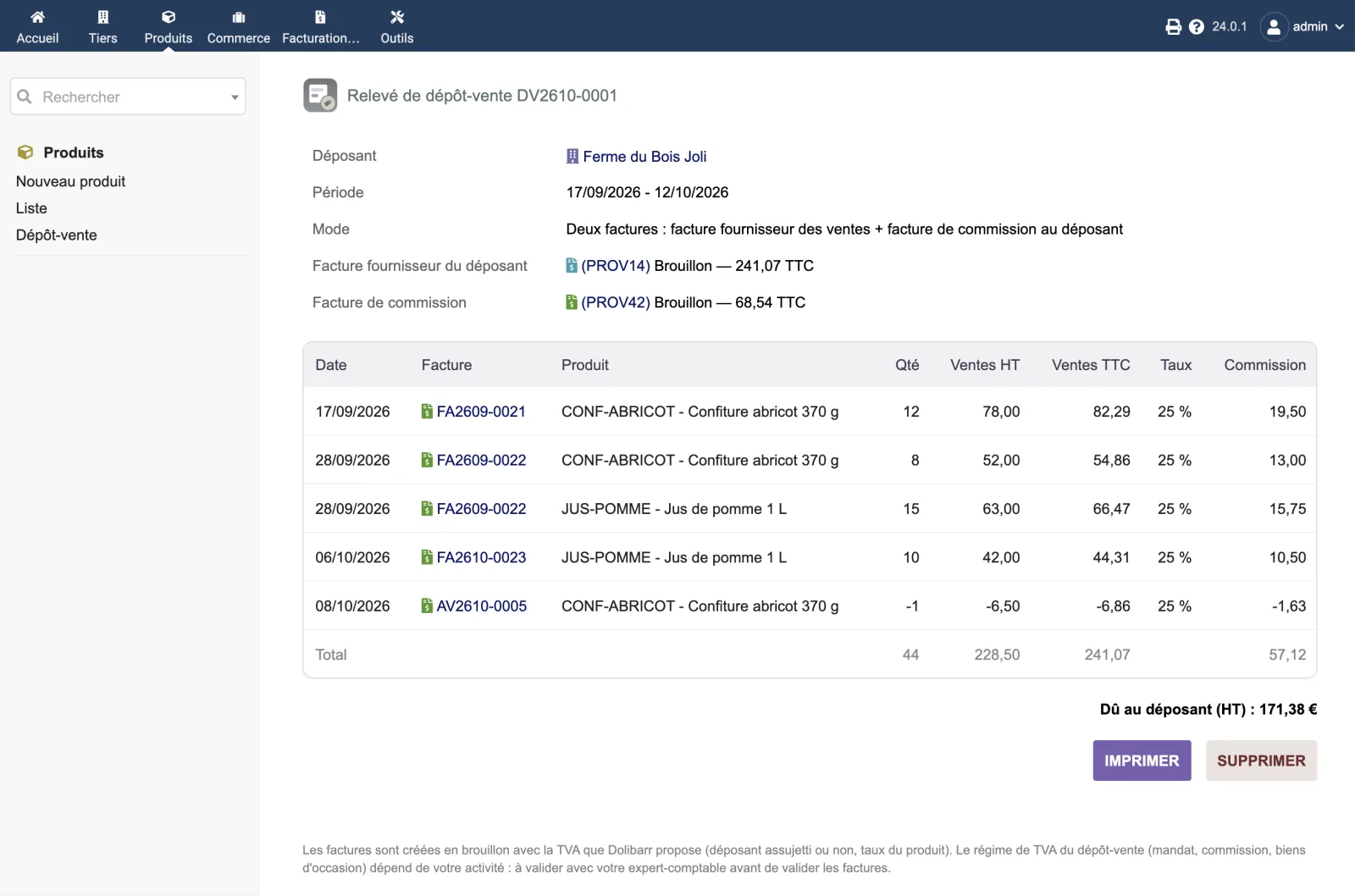Screen dimensions: 1355x896
Task: Click the magnifier search icon
Action: [x=25, y=97]
